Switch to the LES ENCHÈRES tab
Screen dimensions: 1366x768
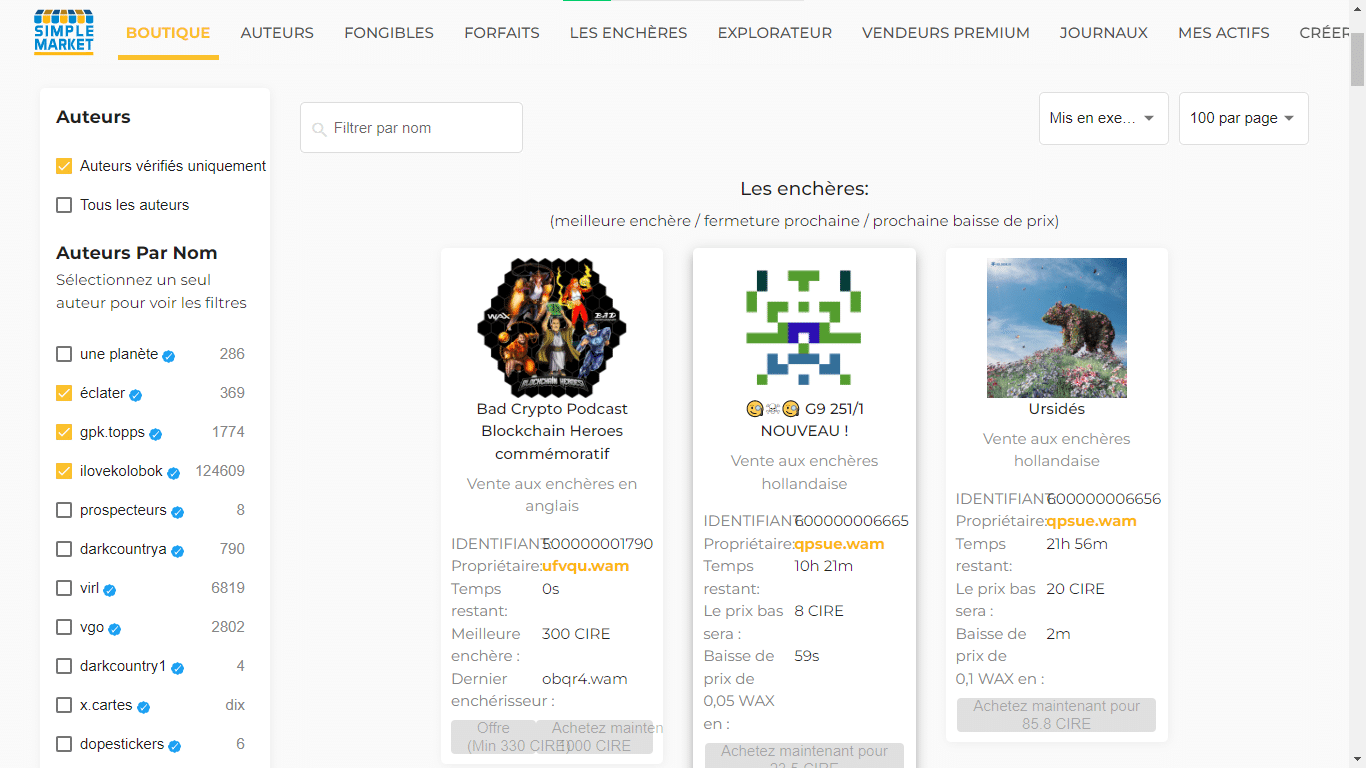tap(628, 33)
